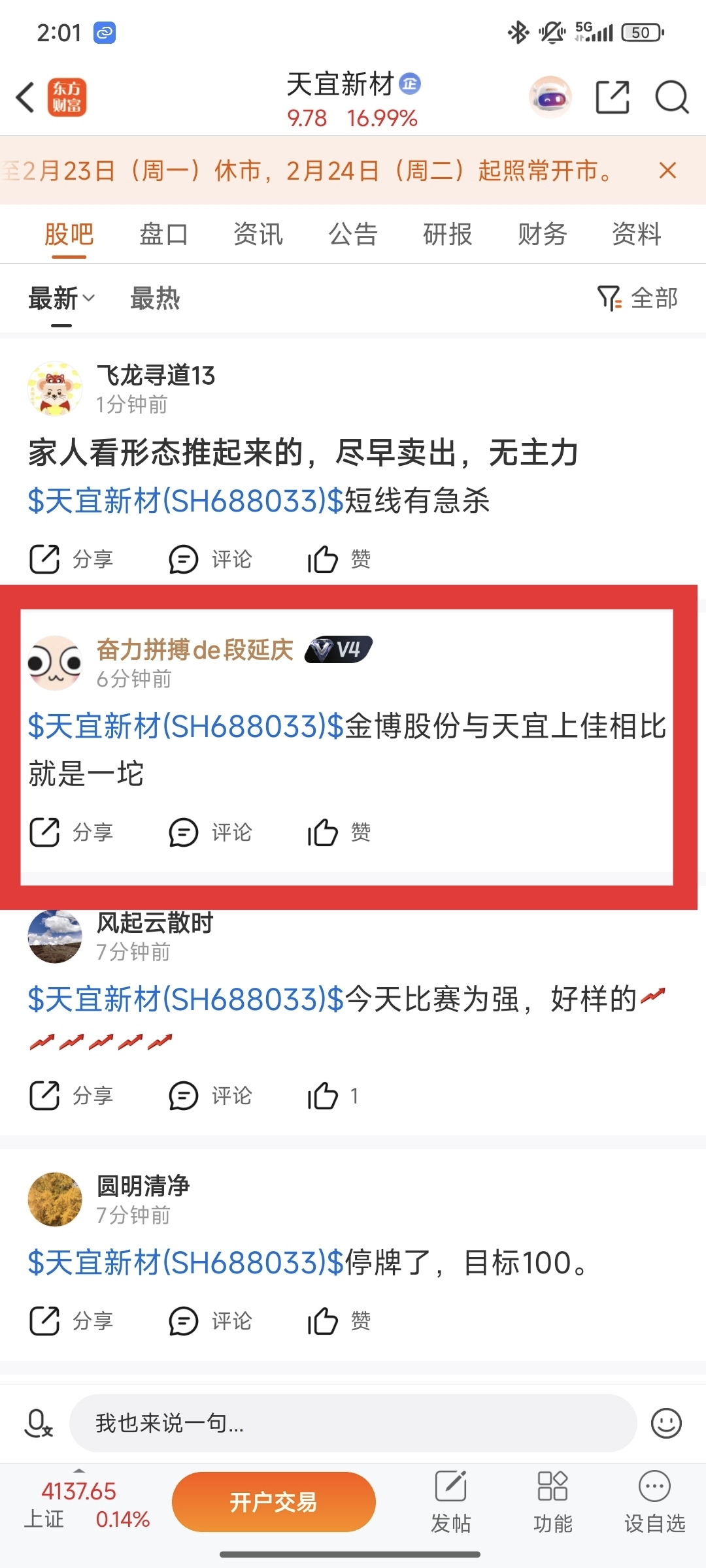This screenshot has width=706, height=1568.
Task: Dismiss the market holiday notice banner
Action: click(x=667, y=171)
